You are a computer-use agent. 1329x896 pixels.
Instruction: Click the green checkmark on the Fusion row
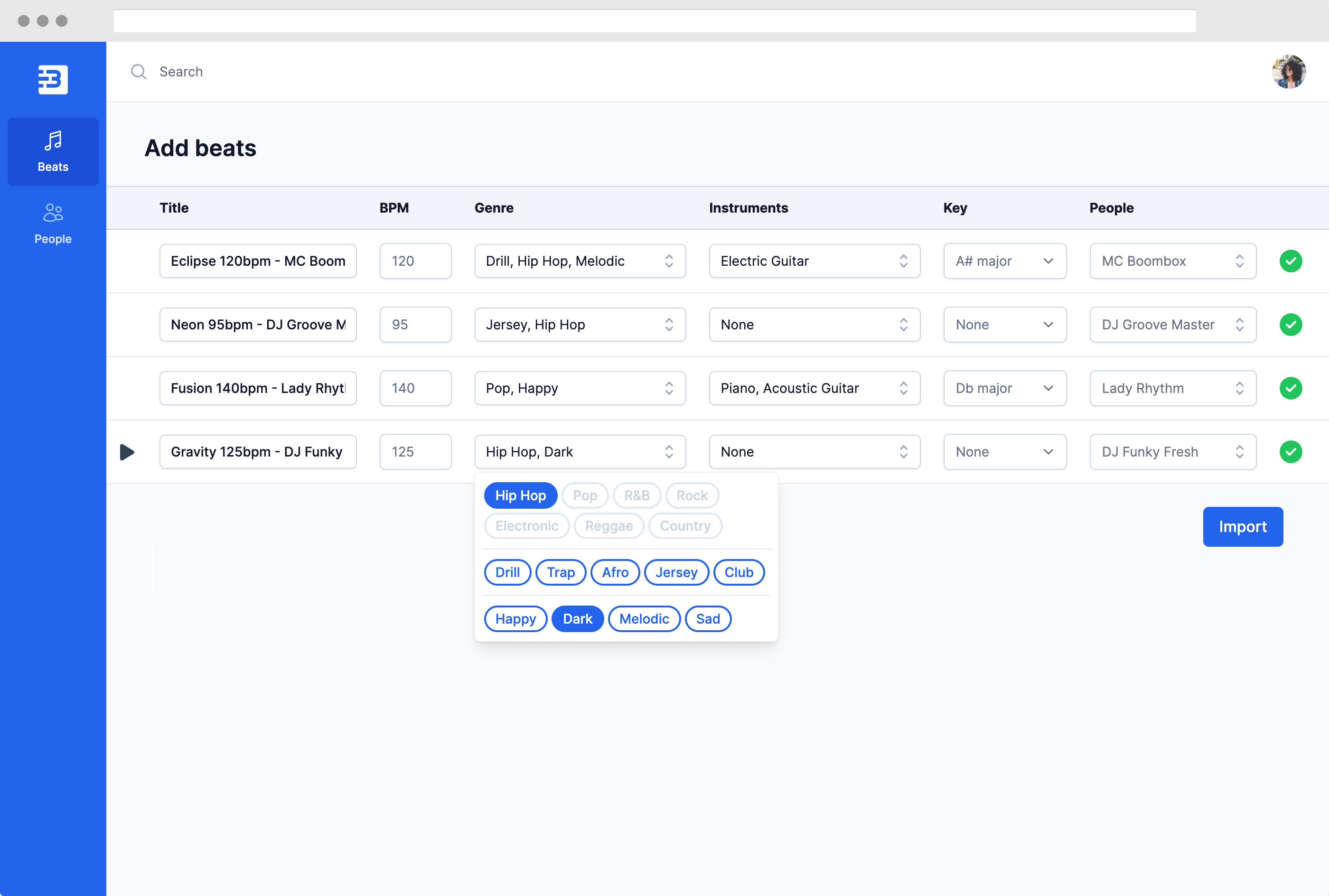(1290, 388)
